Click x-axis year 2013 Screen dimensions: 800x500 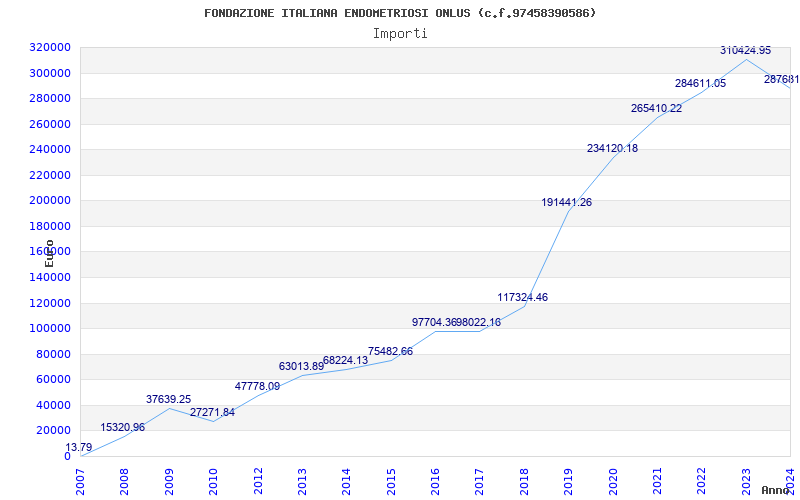302,482
